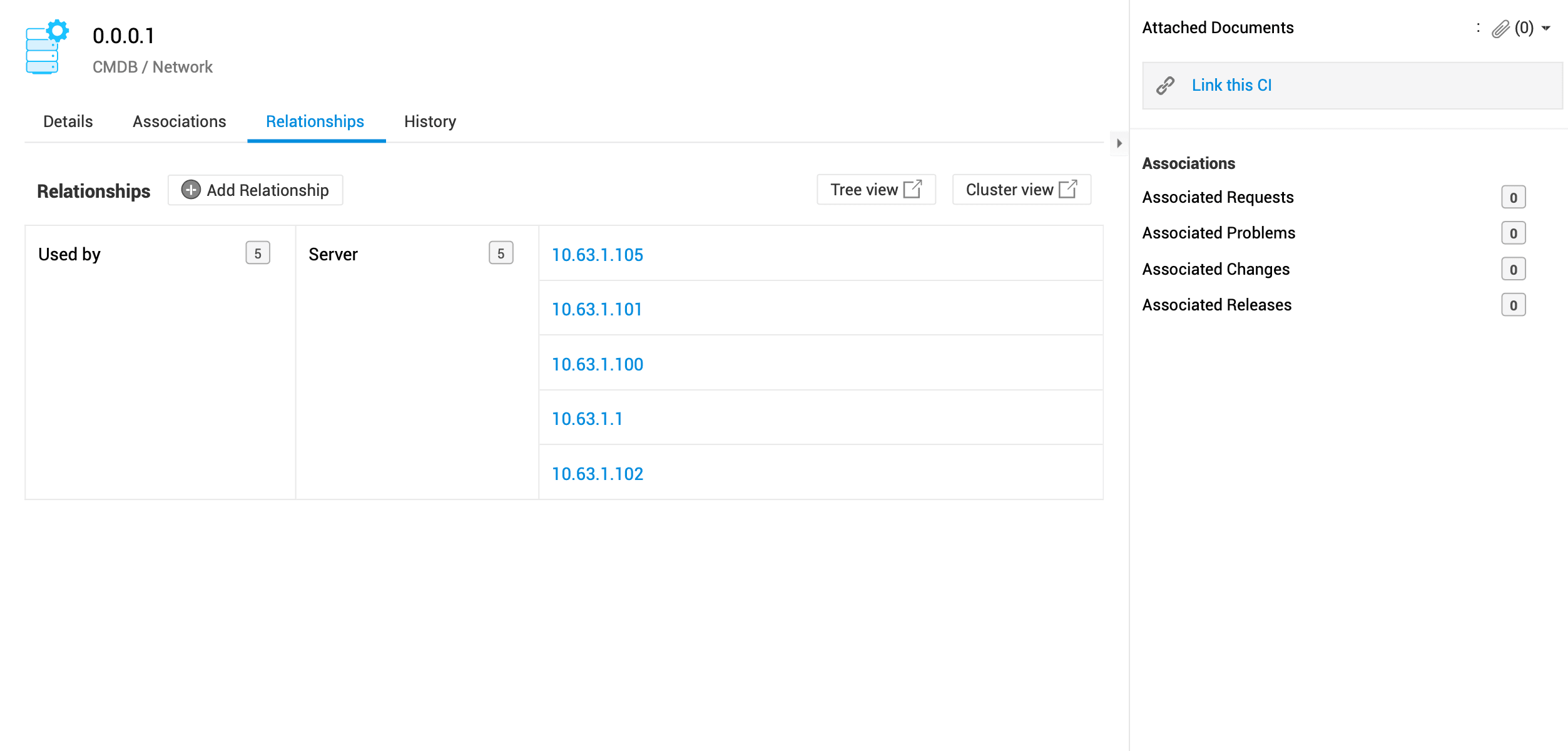
Task: Click the Link this CI link
Action: tap(1231, 85)
